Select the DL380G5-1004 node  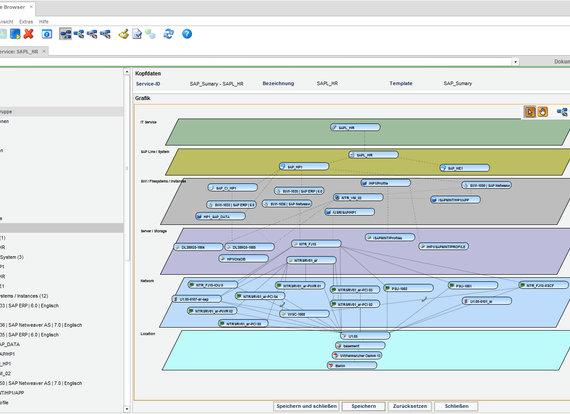tap(198, 247)
